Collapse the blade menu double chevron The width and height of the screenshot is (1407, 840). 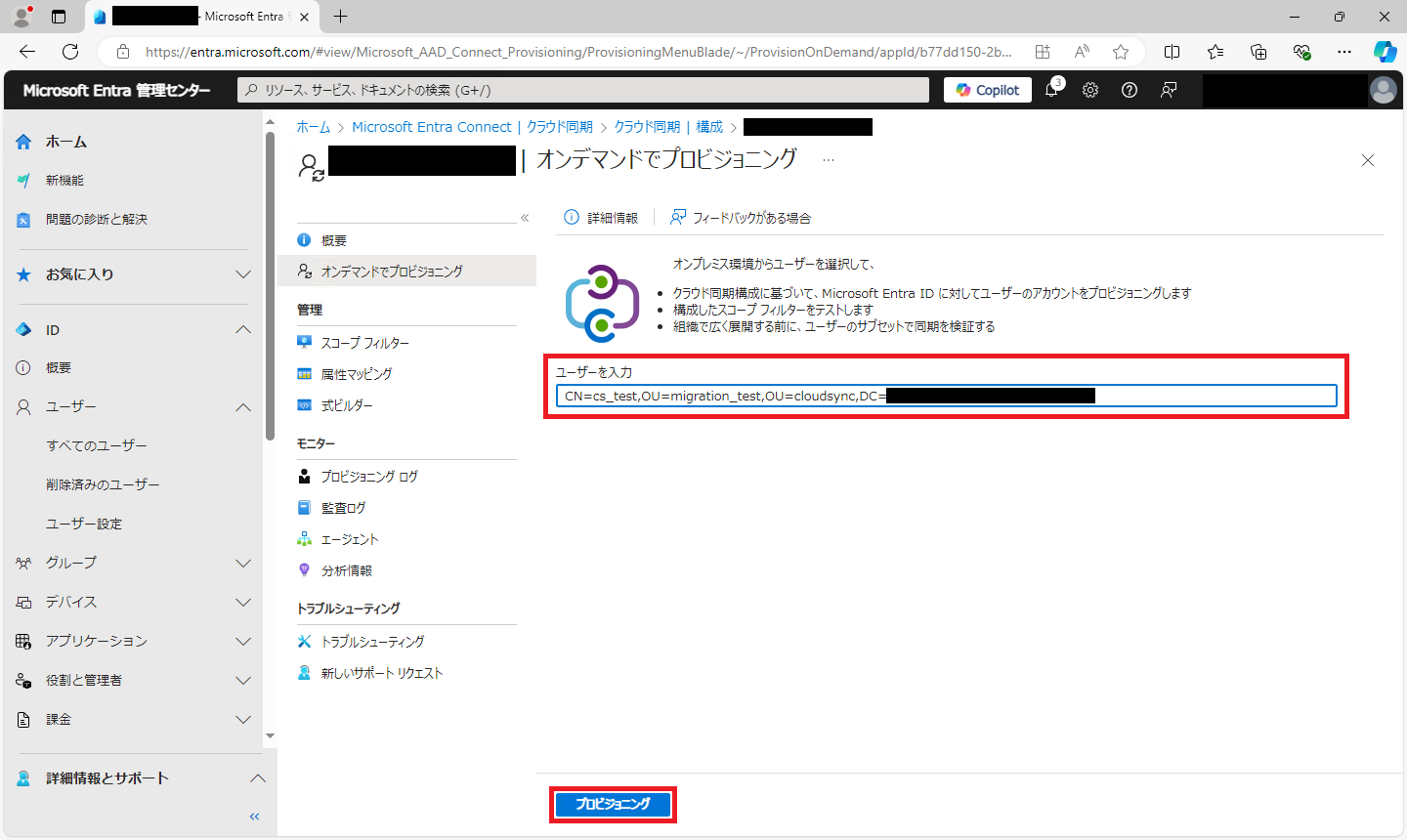[x=525, y=218]
